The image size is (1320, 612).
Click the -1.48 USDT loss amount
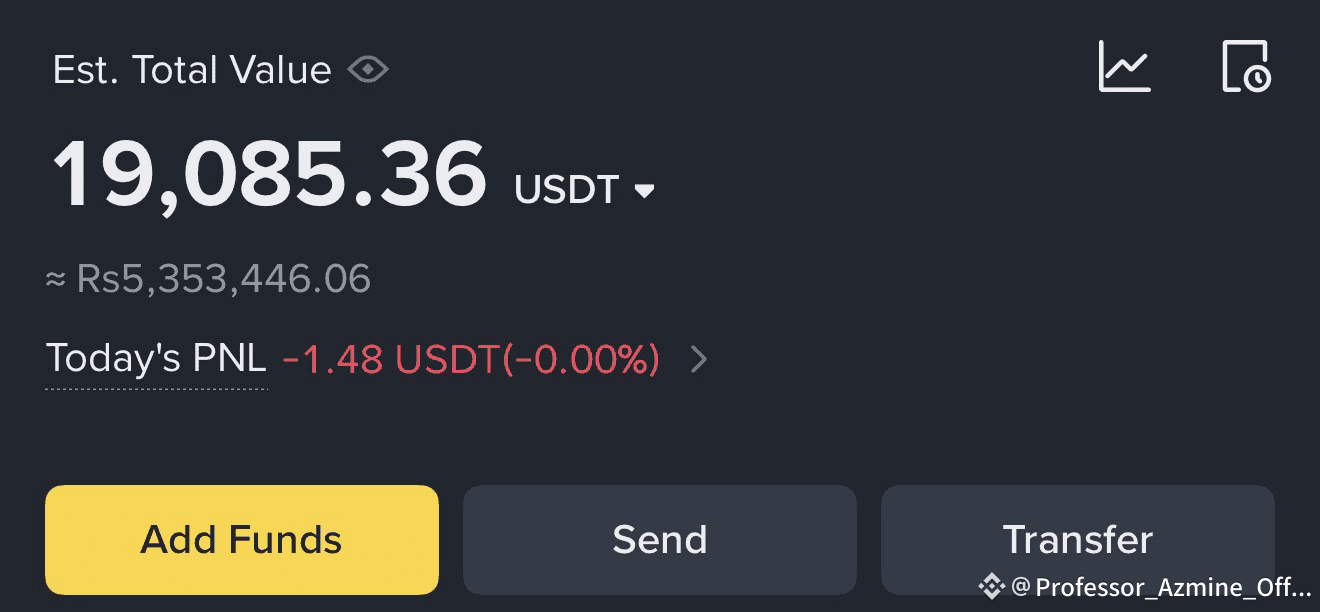pos(390,359)
